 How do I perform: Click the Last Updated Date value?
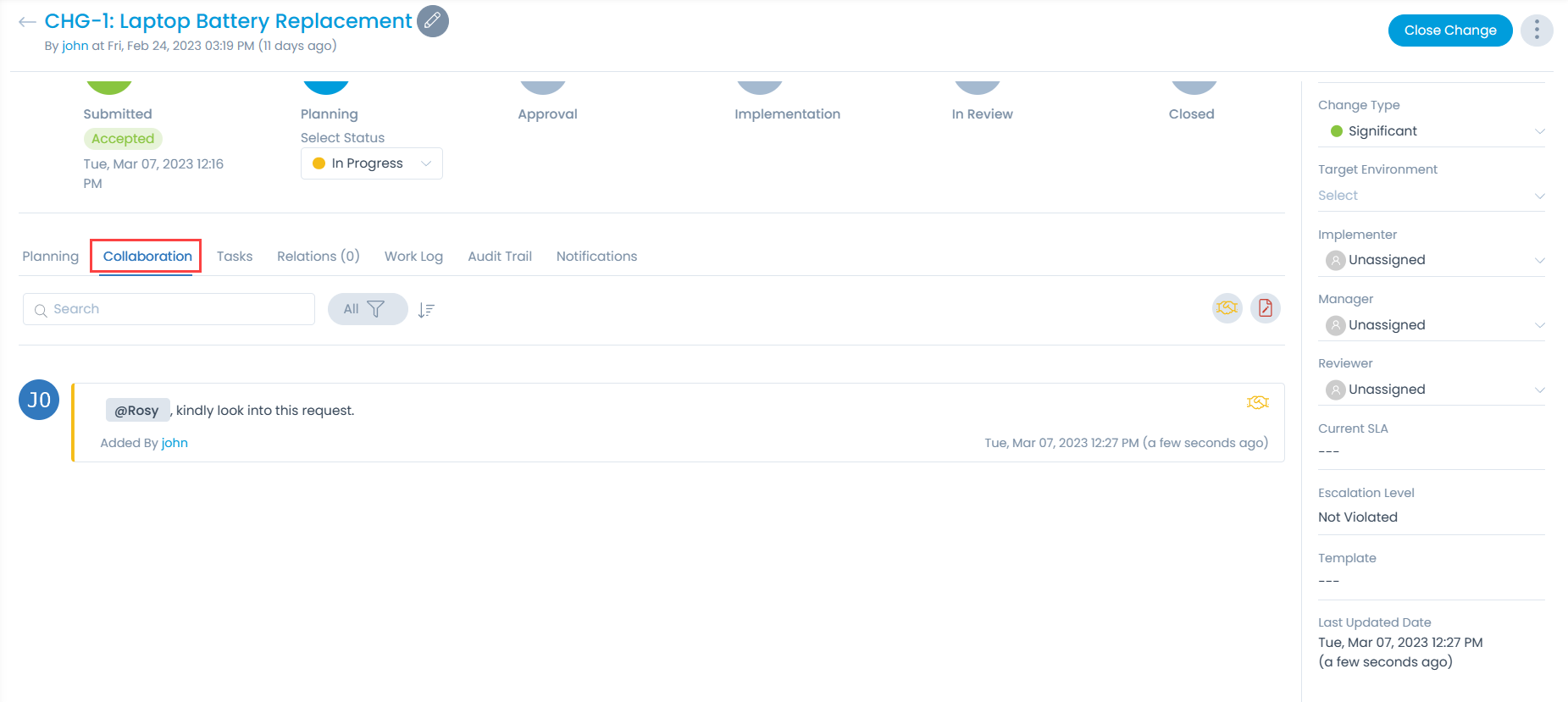click(x=1400, y=652)
